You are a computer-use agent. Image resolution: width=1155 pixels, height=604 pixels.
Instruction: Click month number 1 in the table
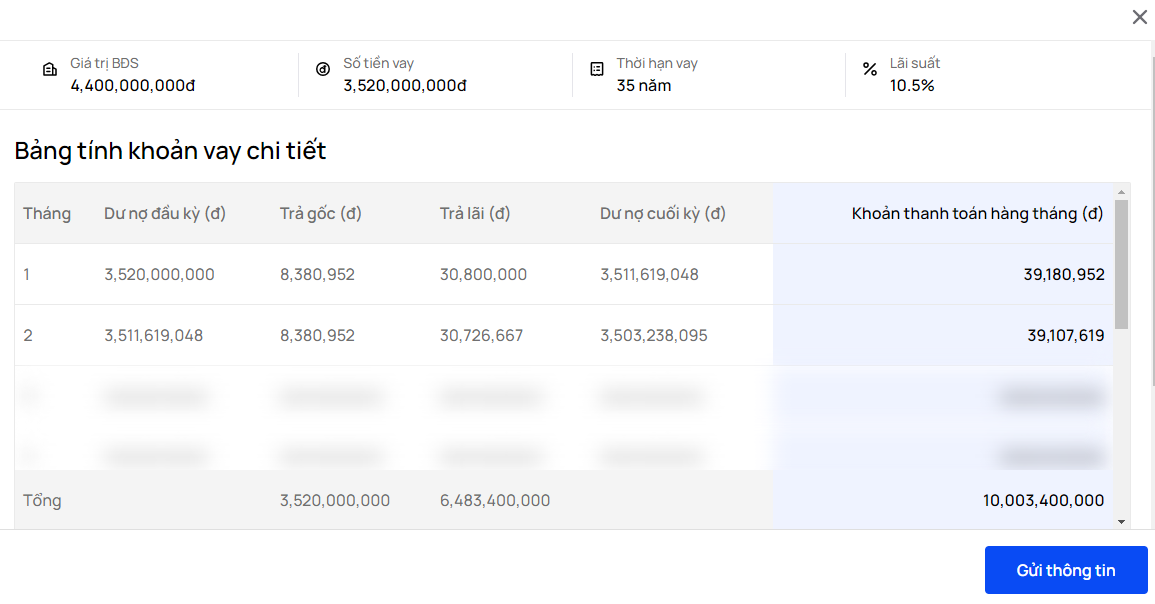[27, 275]
